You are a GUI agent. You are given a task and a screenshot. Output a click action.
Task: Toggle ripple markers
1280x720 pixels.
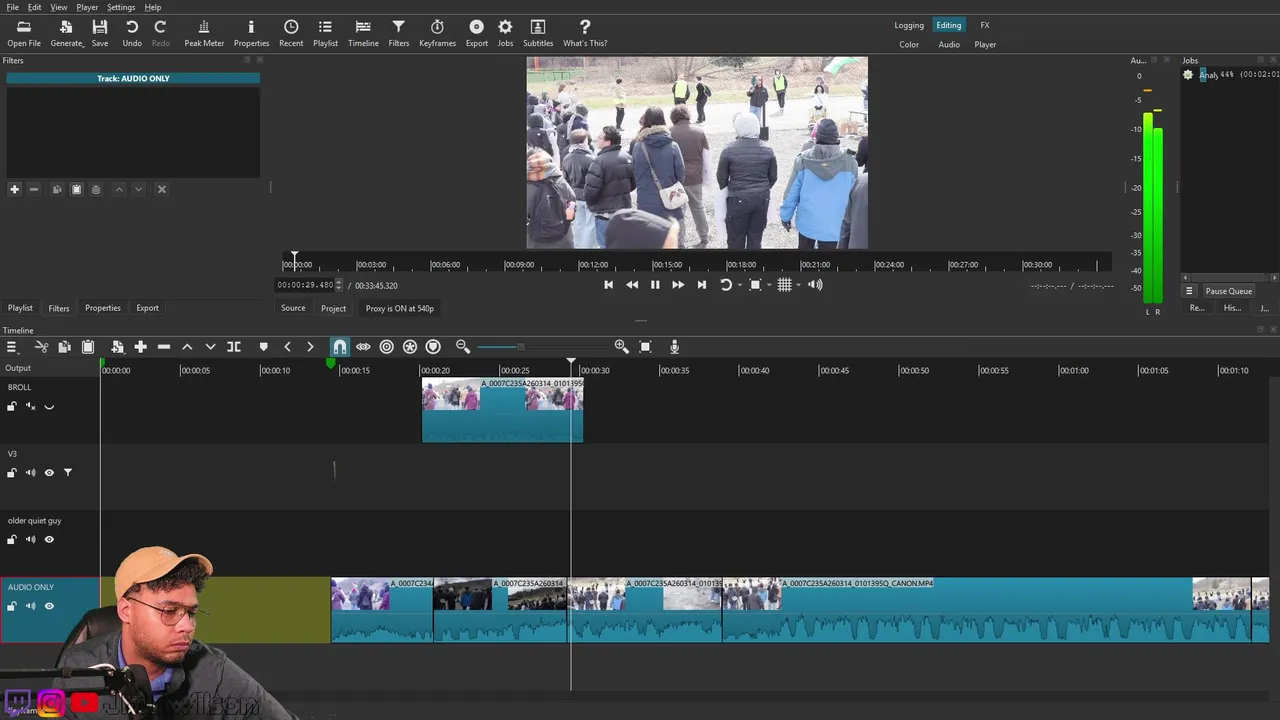pos(433,347)
